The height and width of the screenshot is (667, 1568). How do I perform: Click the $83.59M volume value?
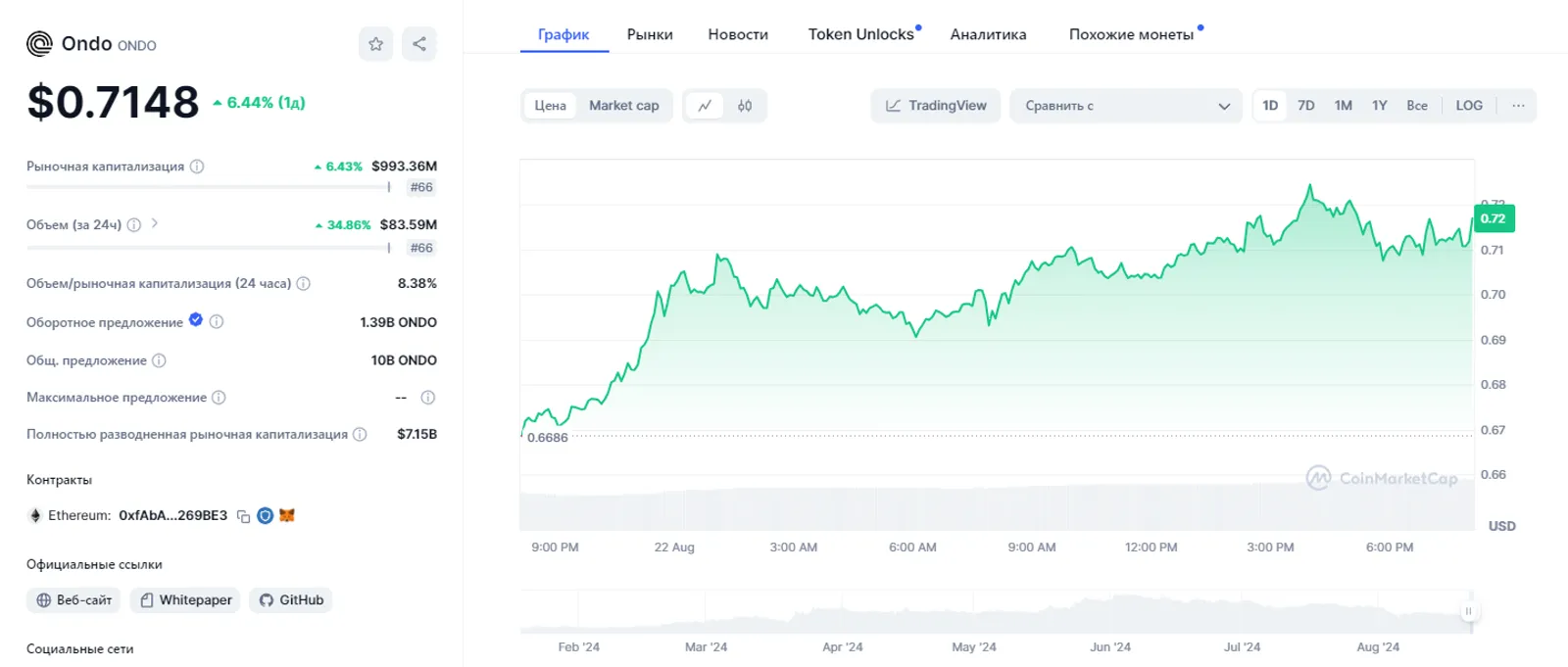408,224
